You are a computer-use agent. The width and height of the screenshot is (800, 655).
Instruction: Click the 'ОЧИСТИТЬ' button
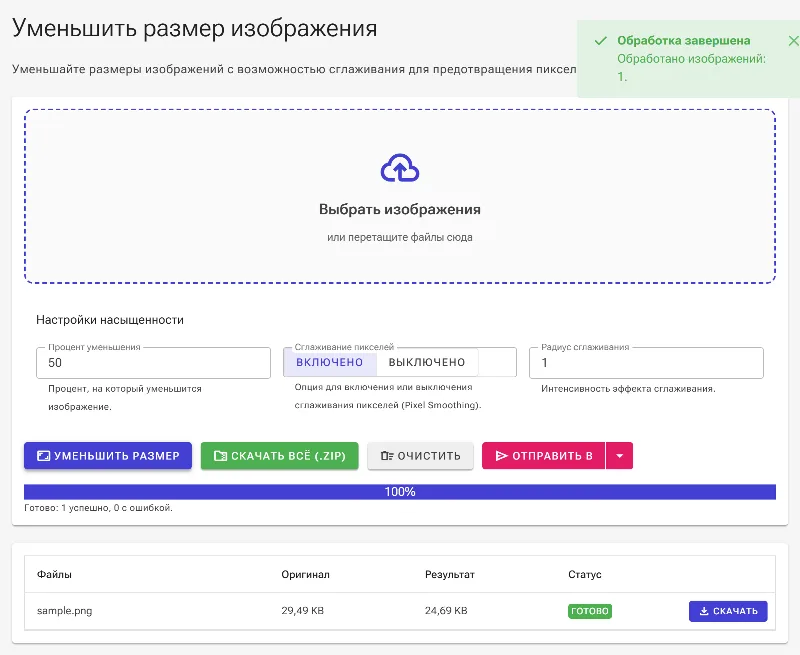[420, 456]
